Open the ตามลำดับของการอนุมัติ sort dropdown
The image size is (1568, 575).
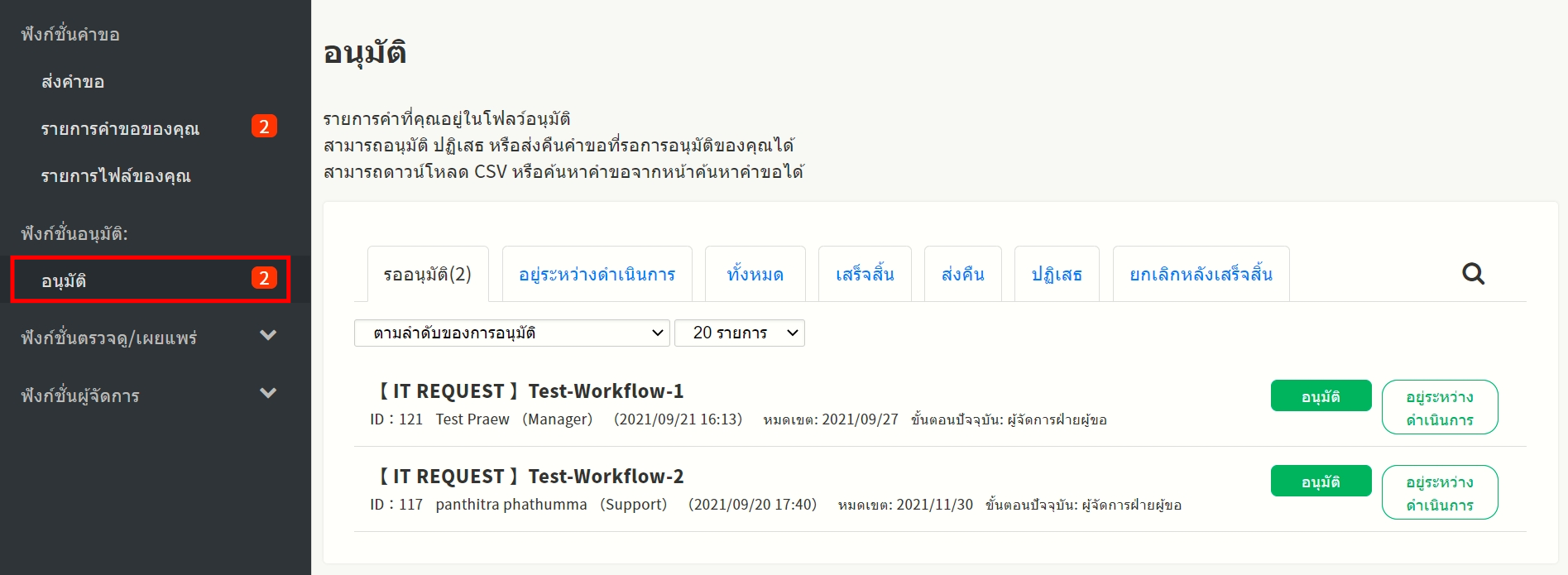click(511, 333)
